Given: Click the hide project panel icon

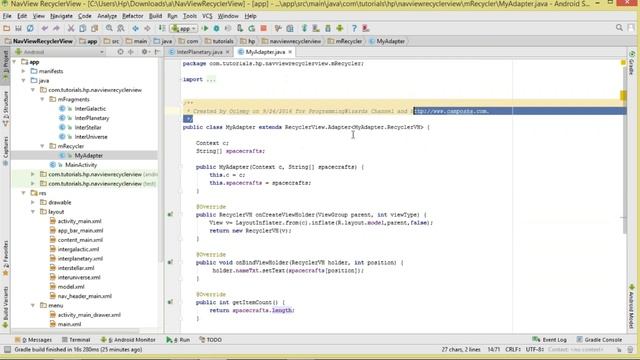Looking at the screenshot, I should (x=157, y=52).
